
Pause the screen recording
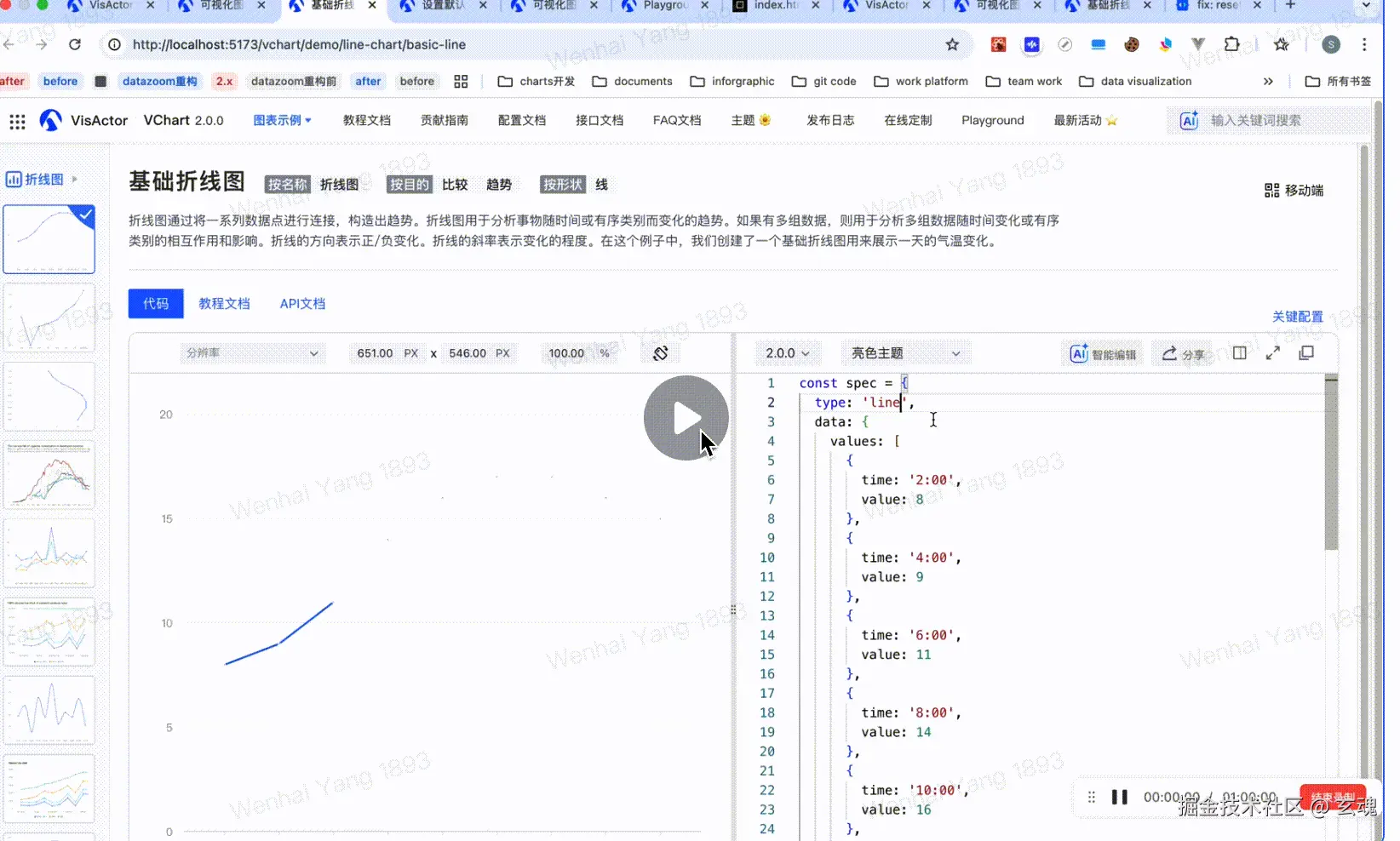pyautogui.click(x=1120, y=797)
